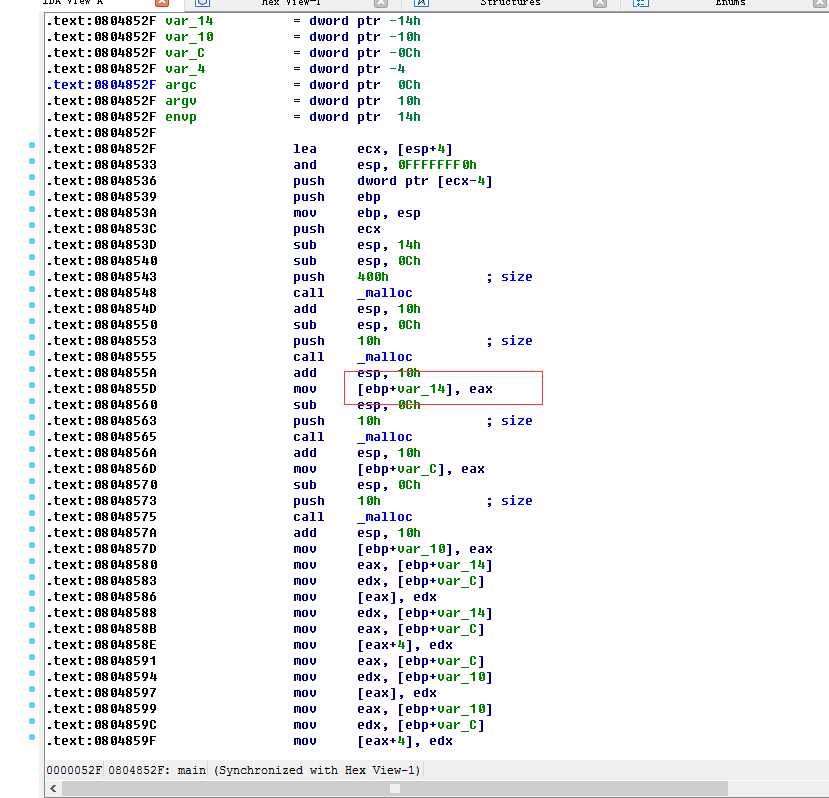Screen dimensions: 829x798
Task: Close the IDA View-A tab
Action: (162, 3)
